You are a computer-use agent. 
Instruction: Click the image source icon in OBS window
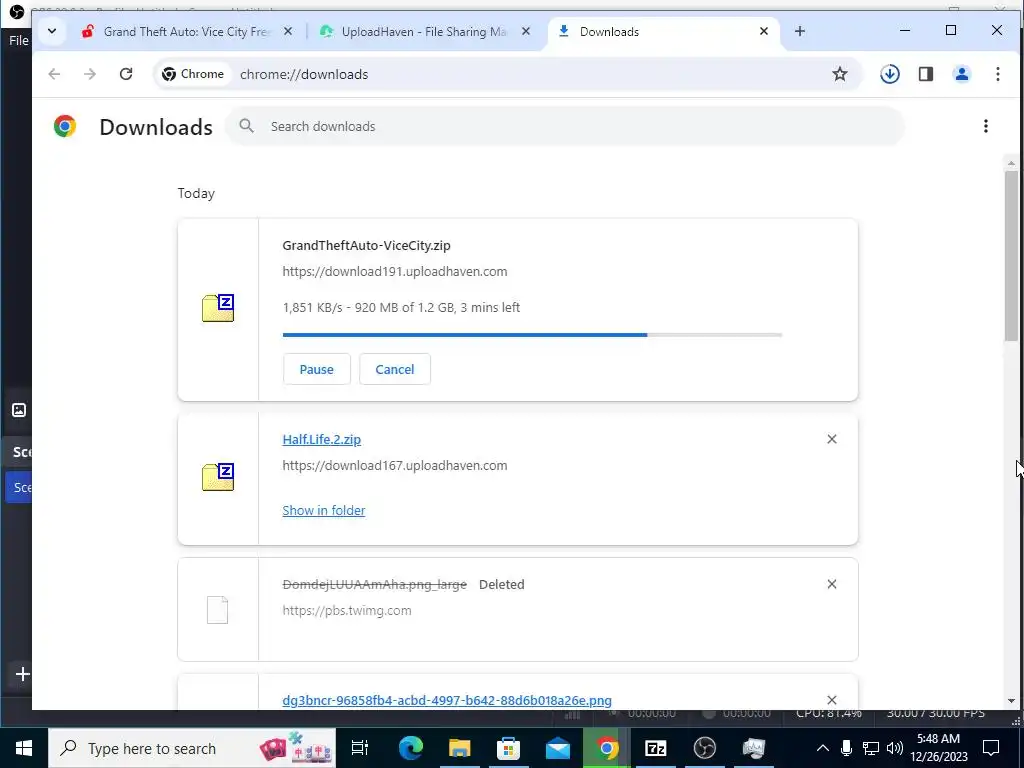[x=19, y=410]
